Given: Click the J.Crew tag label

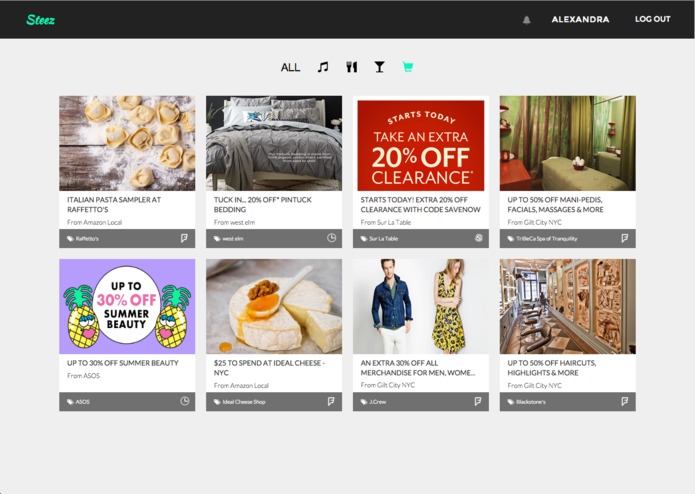Looking at the screenshot, I should pyautogui.click(x=373, y=402).
